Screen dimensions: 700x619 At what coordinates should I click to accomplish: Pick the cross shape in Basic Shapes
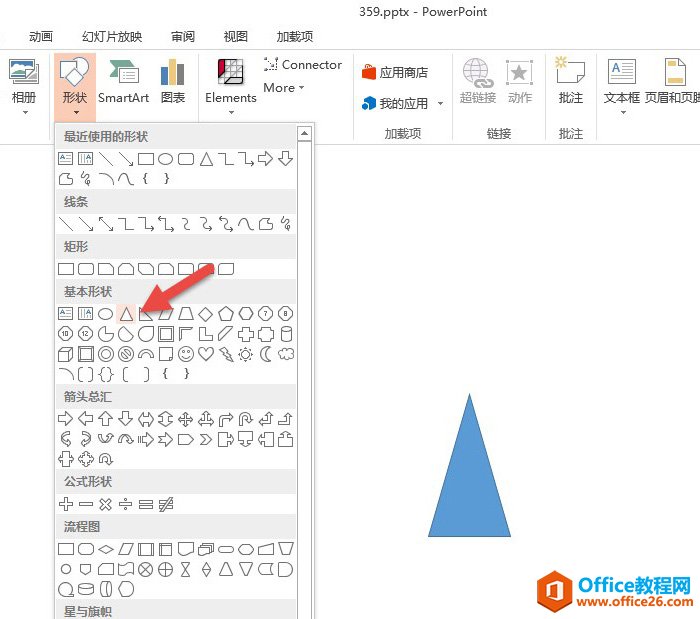(x=246, y=334)
